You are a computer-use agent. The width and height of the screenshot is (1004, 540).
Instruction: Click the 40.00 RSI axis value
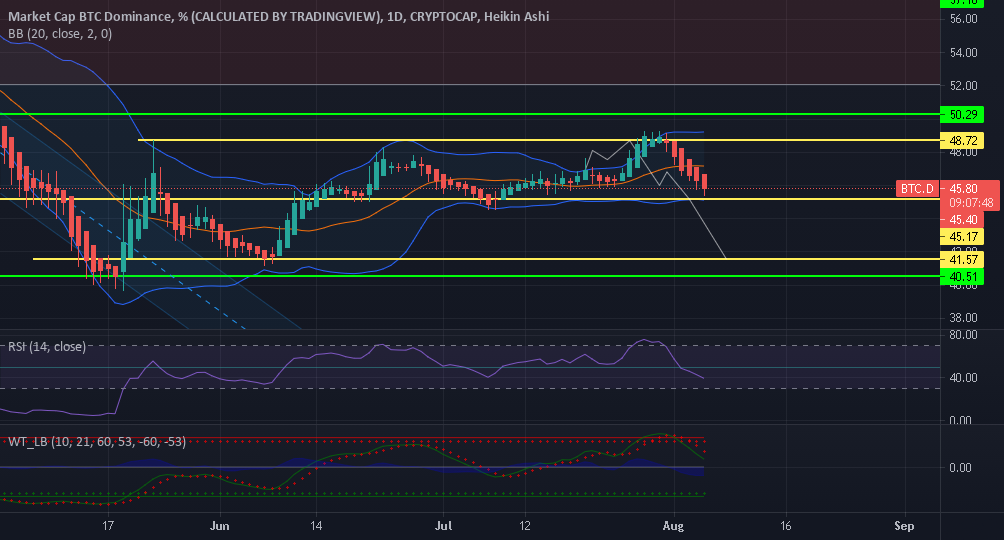963,378
